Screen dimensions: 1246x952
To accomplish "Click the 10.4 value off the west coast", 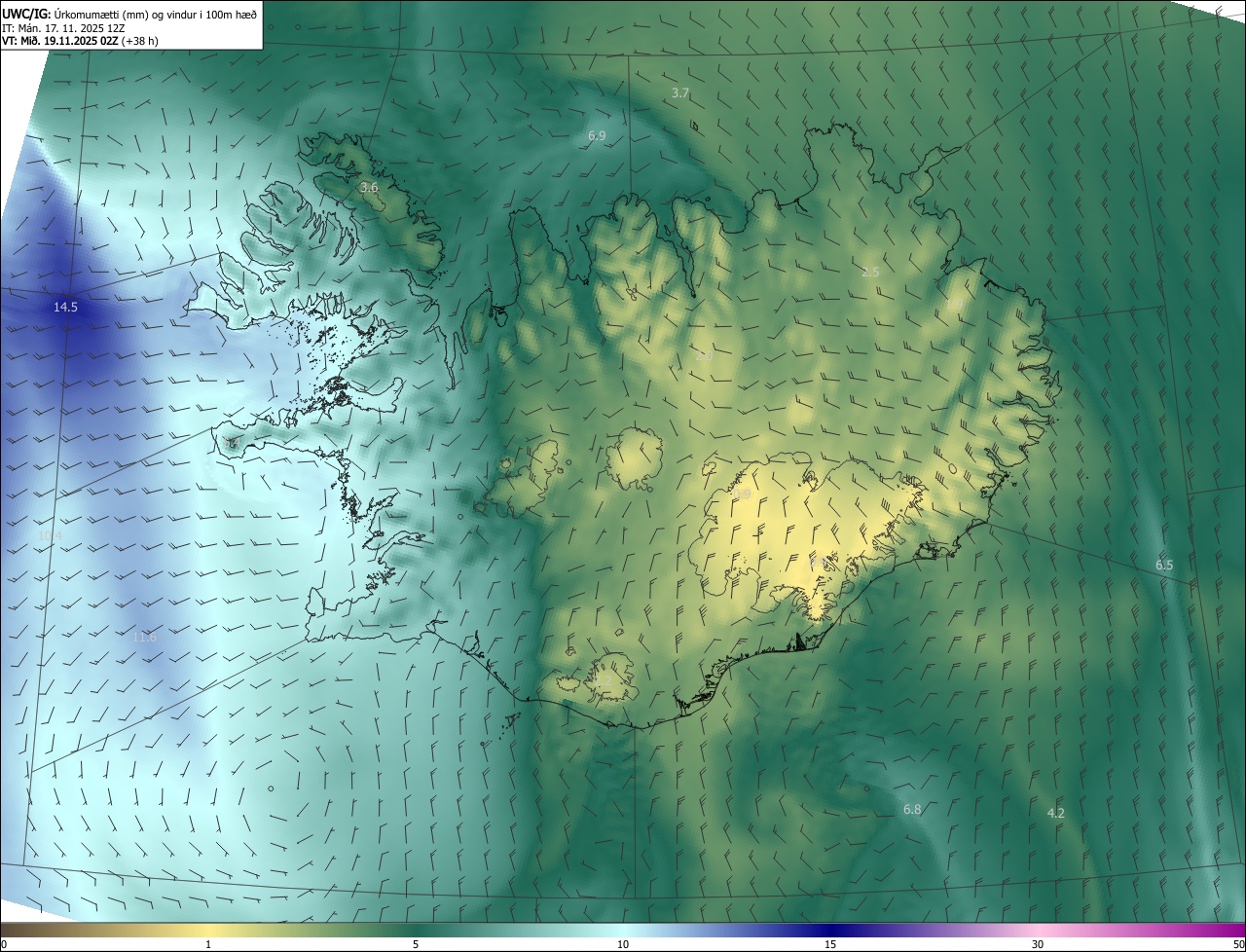I will [50, 535].
